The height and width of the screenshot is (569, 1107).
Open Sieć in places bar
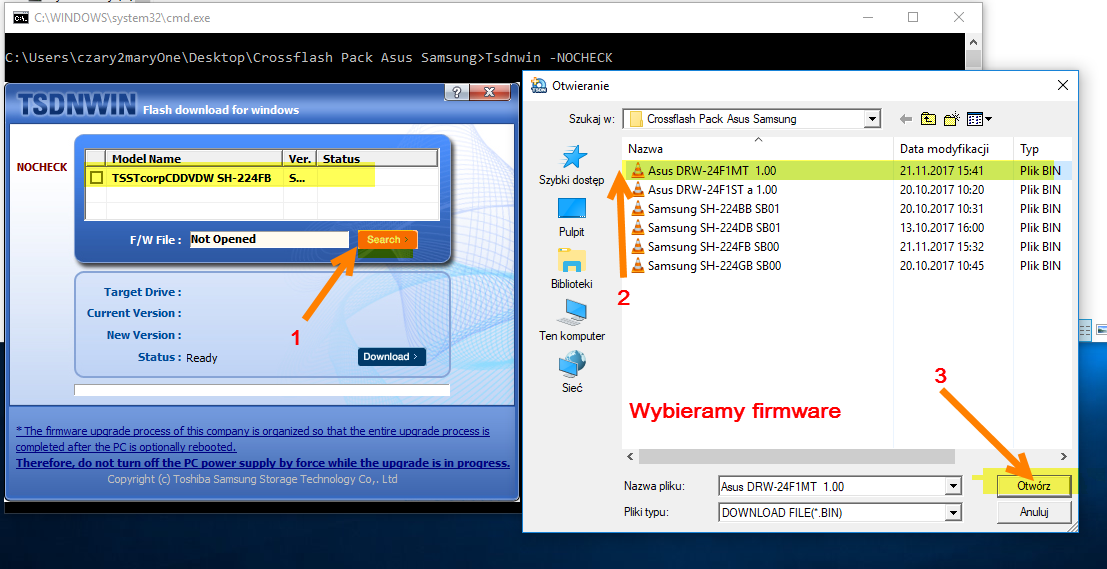pyautogui.click(x=572, y=373)
